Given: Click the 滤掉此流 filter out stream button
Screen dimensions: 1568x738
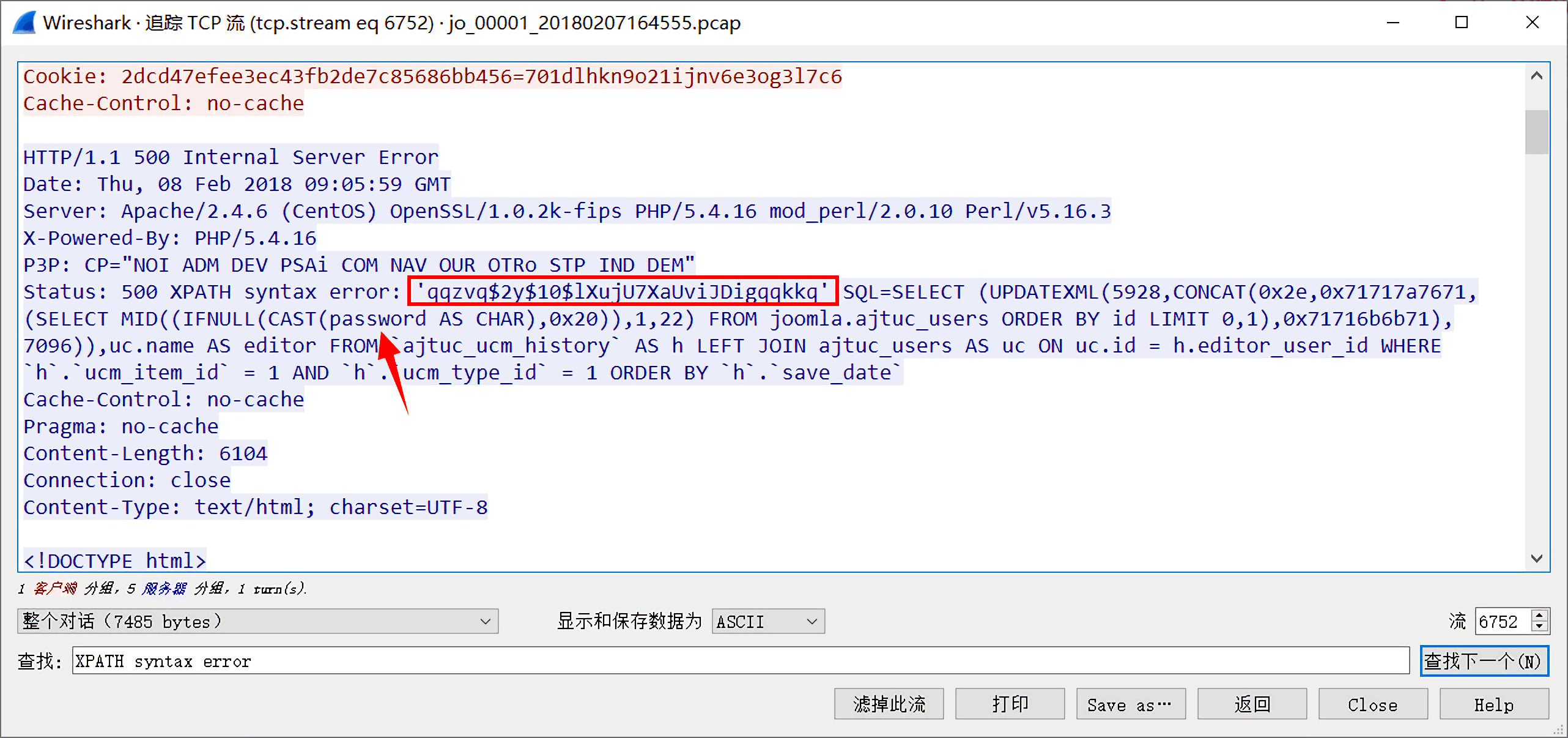Looking at the screenshot, I should coord(889,704).
